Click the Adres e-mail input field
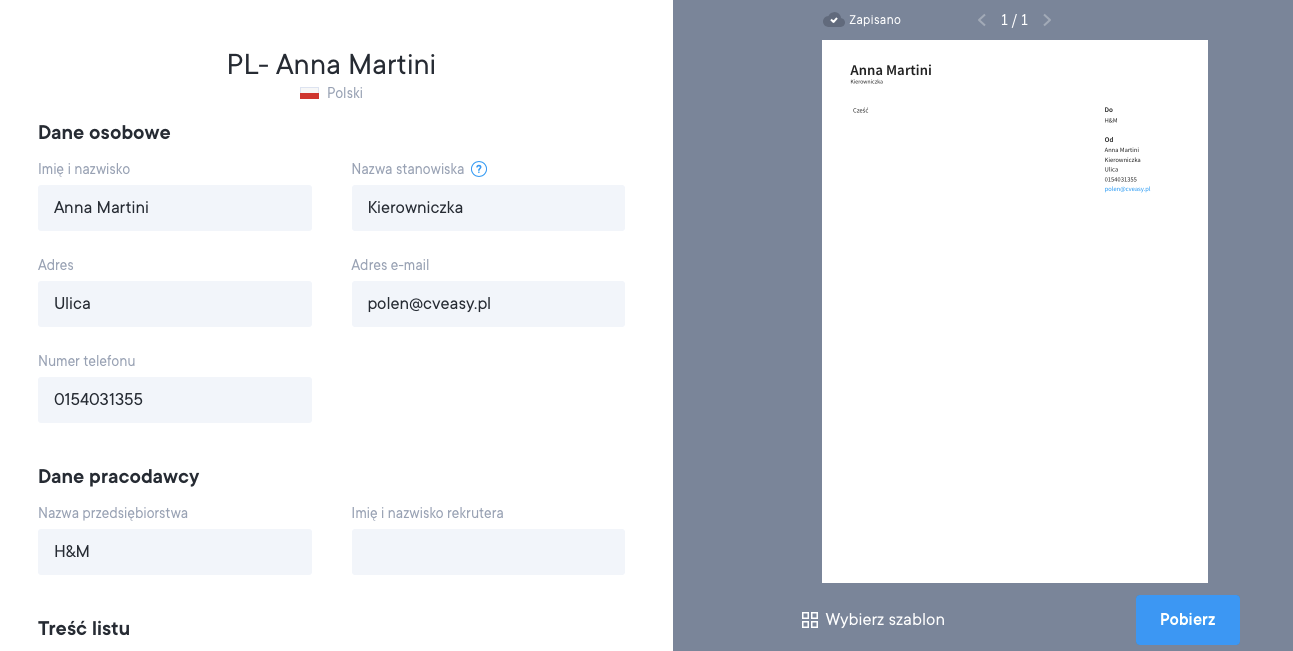This screenshot has height=651, width=1293. (x=488, y=304)
